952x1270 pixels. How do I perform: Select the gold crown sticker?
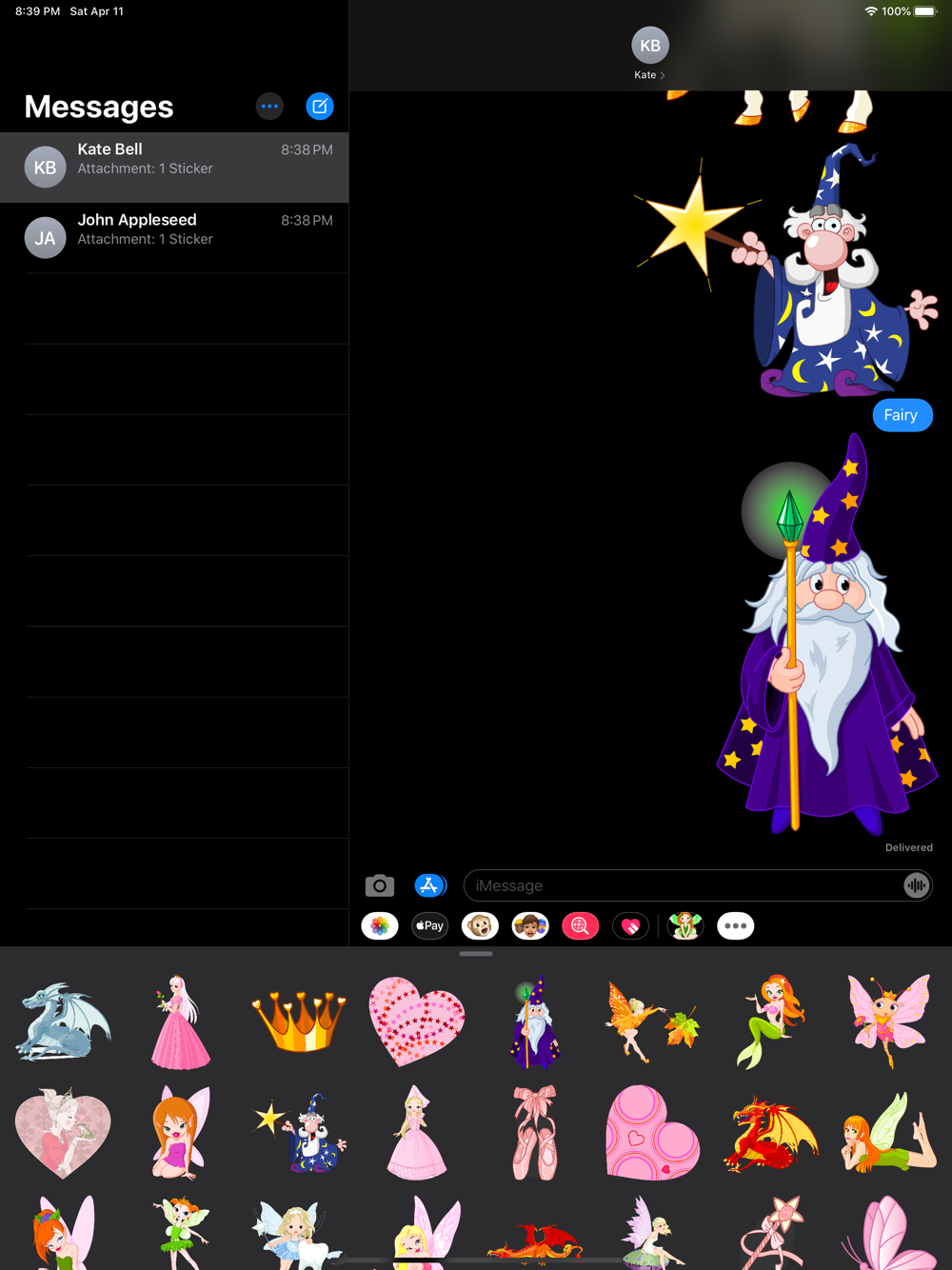click(x=299, y=1021)
